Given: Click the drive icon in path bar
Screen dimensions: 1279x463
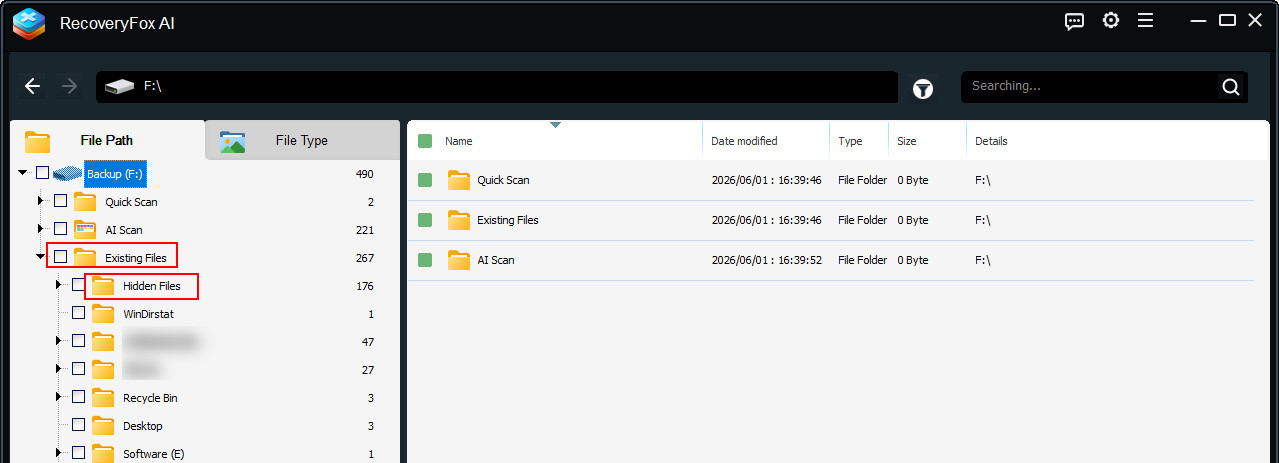Looking at the screenshot, I should point(119,87).
